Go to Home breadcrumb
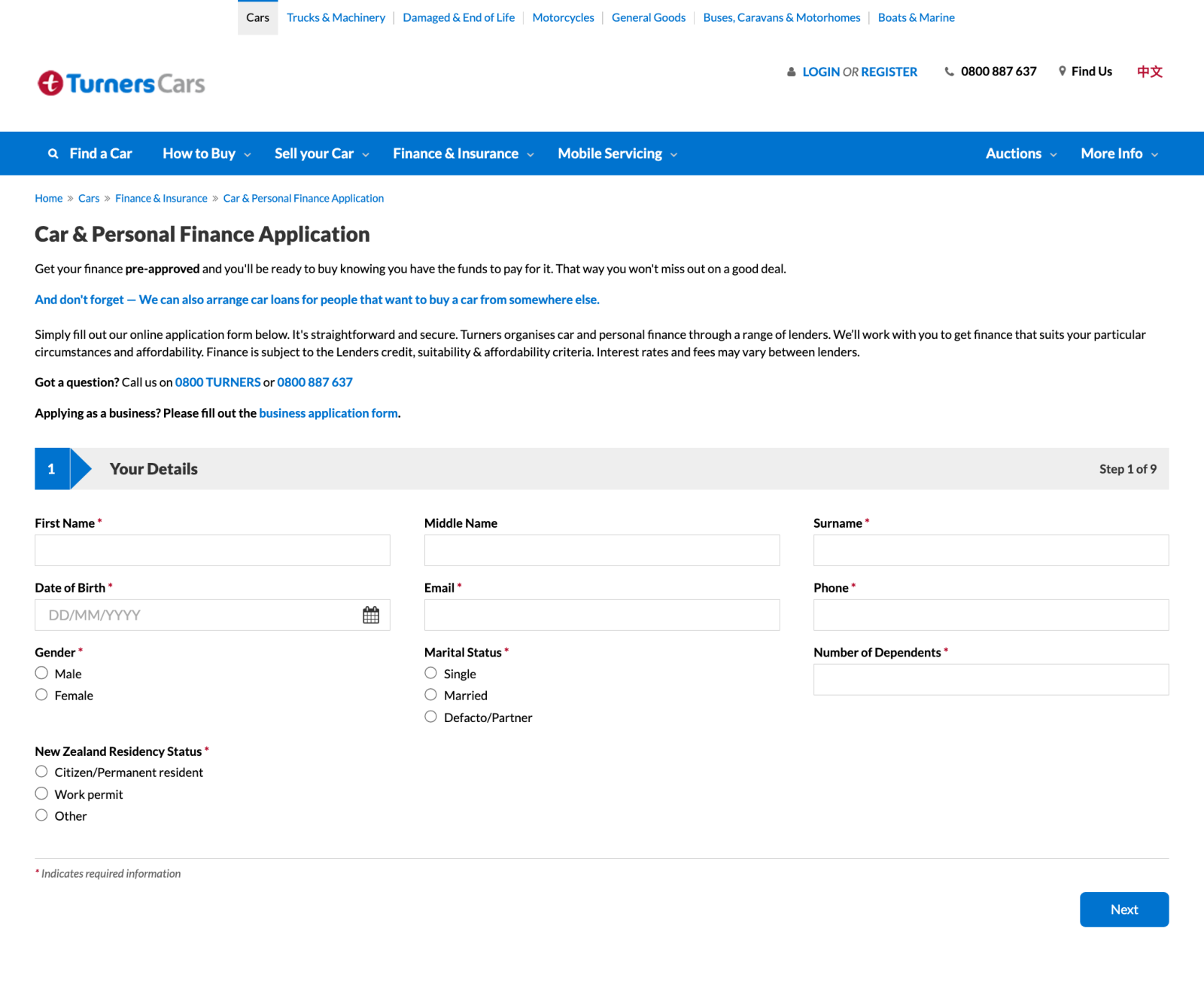Screen dimensions: 1204x984 (49, 198)
